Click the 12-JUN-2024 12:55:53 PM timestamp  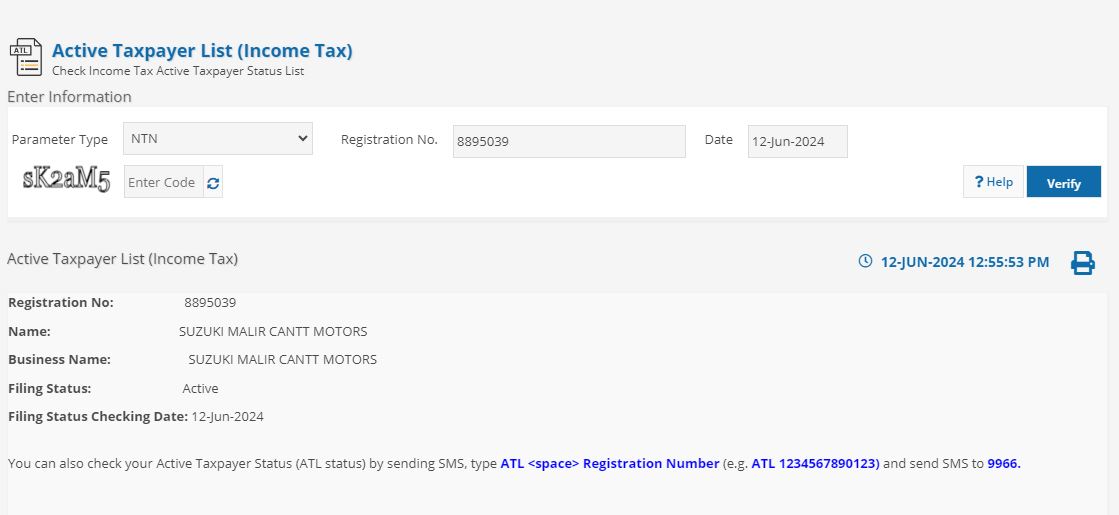[x=964, y=262]
